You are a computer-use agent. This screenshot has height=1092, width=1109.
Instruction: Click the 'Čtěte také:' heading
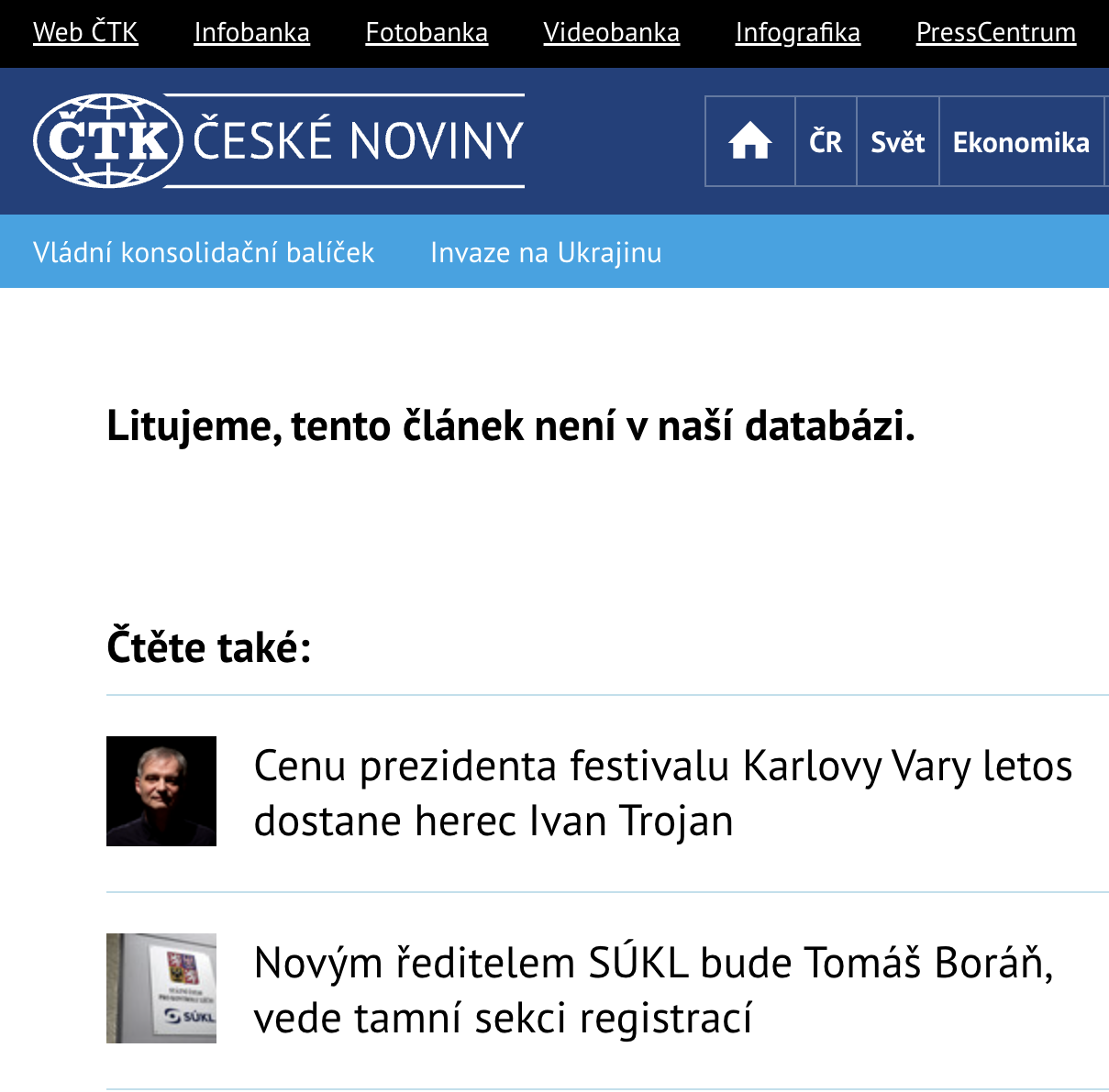click(x=209, y=647)
